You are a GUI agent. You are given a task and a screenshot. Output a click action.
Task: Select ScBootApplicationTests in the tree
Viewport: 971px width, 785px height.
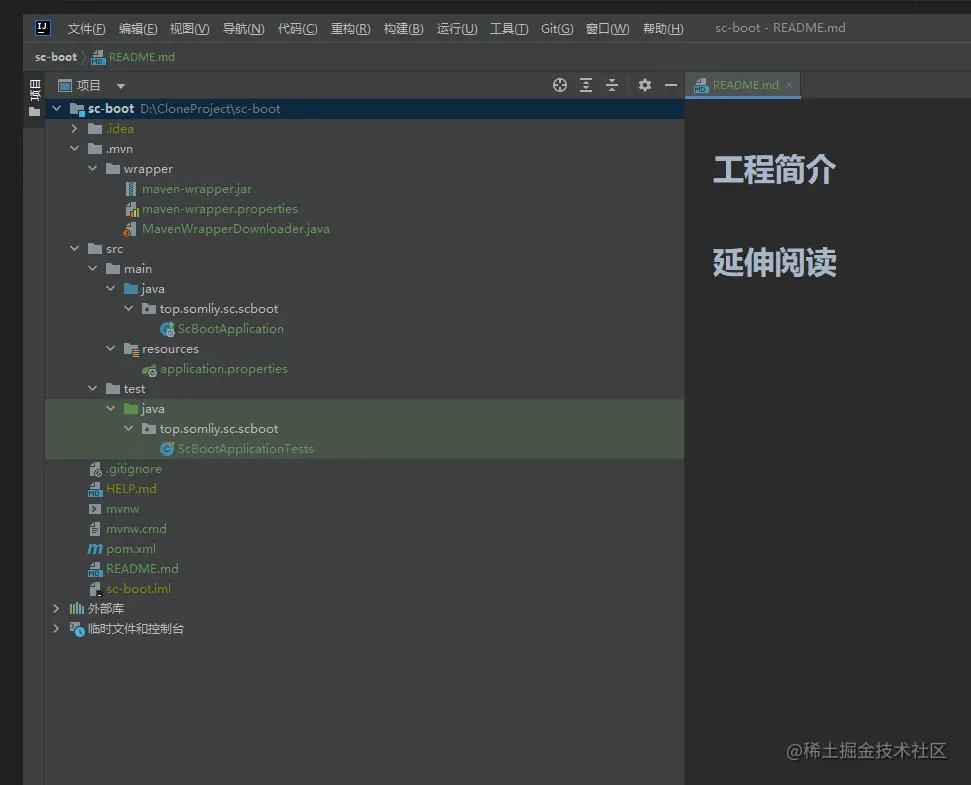(245, 449)
